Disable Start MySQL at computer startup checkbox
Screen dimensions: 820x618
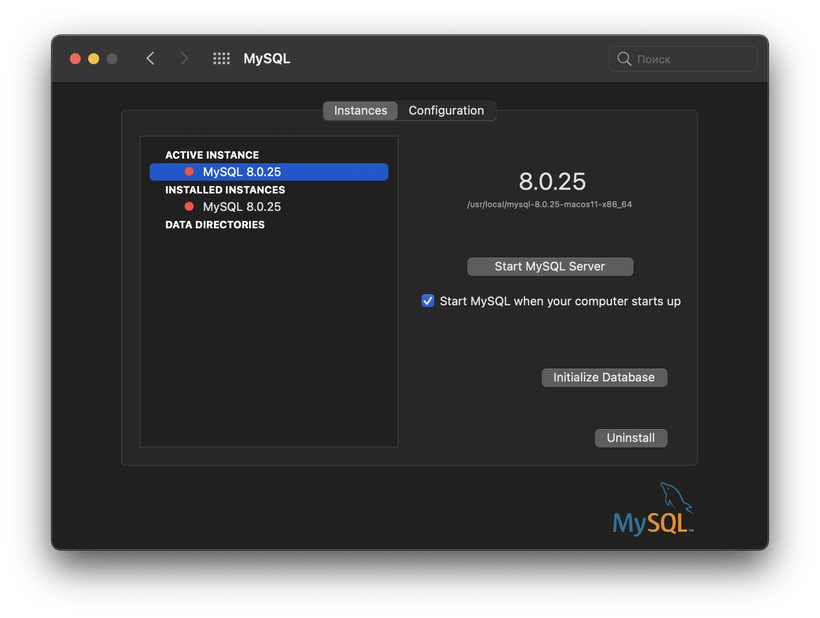(428, 301)
